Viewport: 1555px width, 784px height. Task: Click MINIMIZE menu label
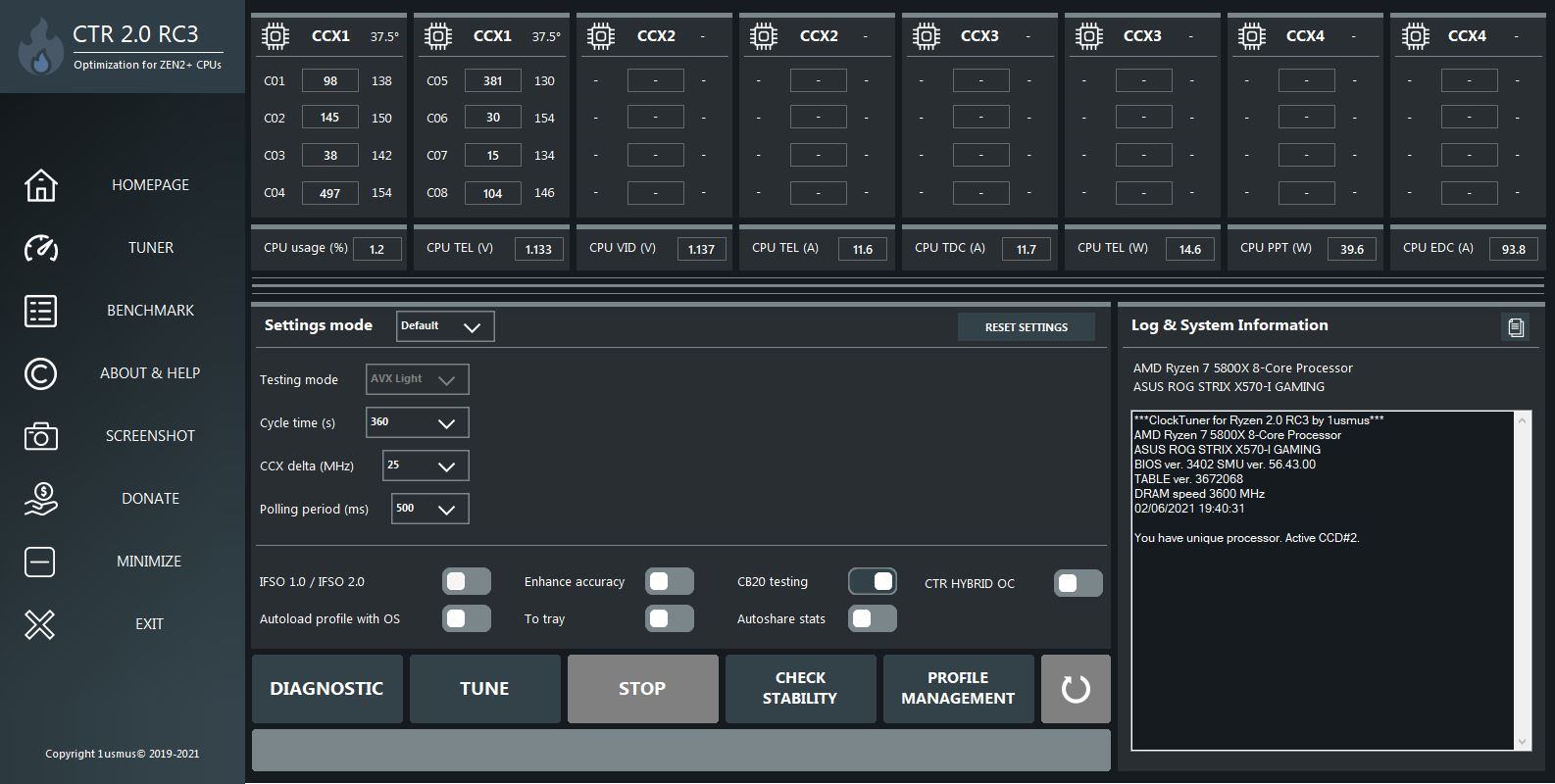point(149,562)
